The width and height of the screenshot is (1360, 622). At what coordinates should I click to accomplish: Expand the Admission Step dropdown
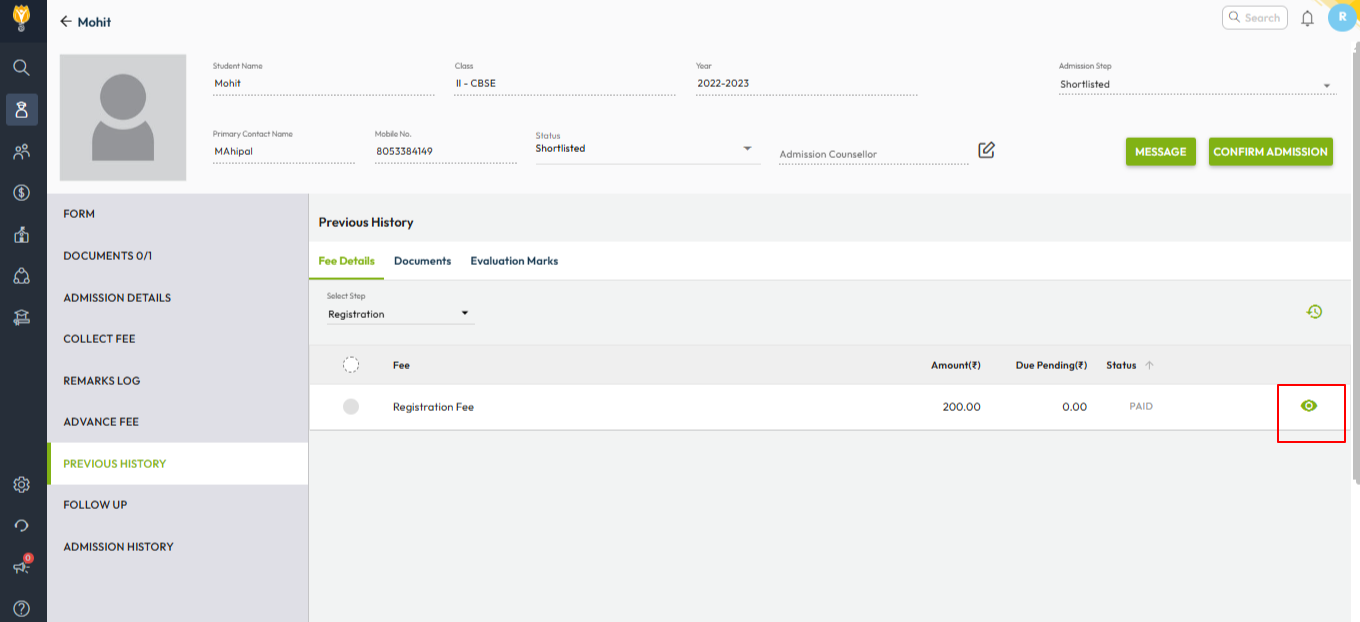[1327, 86]
